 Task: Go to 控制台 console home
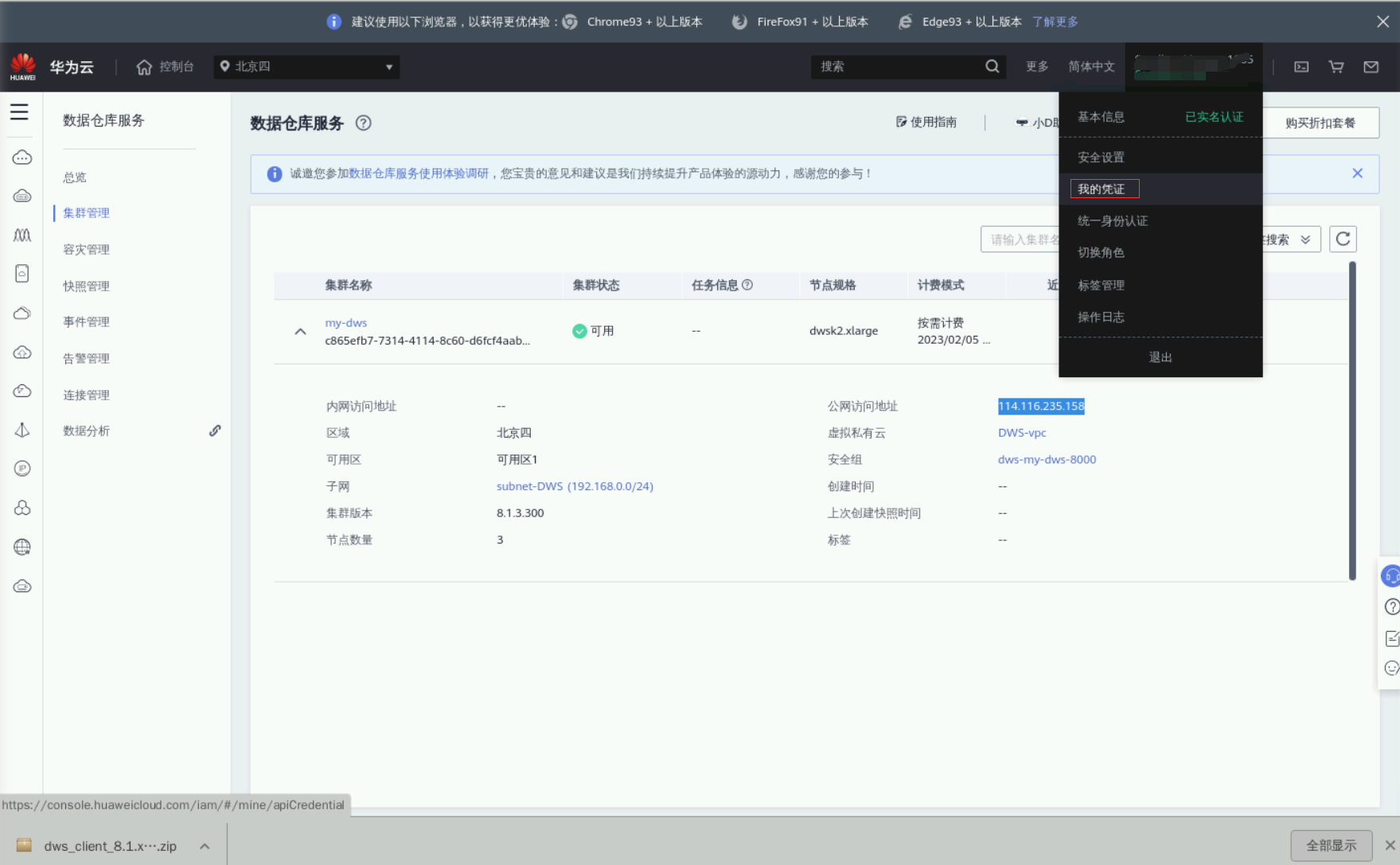click(166, 67)
